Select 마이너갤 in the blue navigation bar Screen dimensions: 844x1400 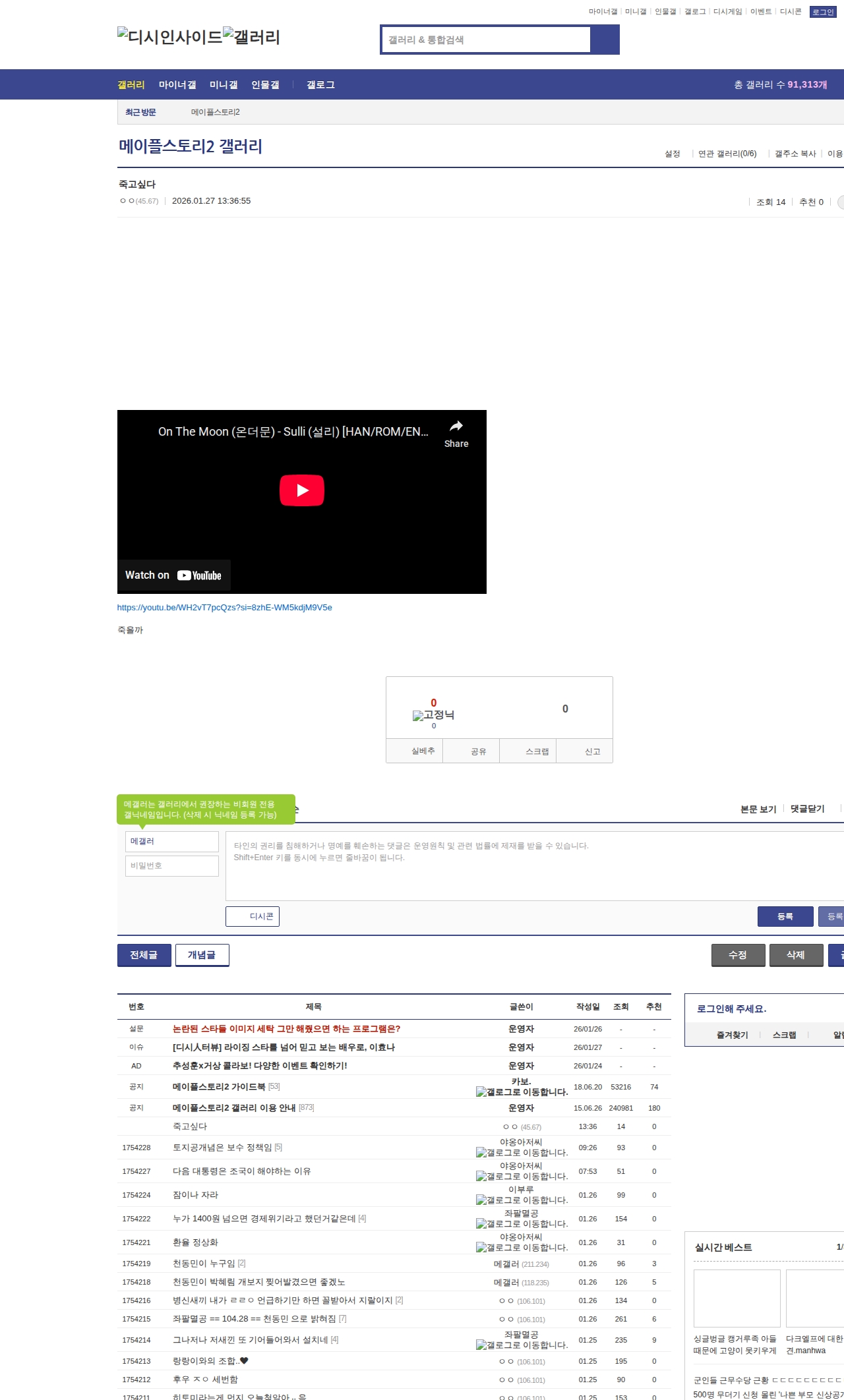[177, 84]
